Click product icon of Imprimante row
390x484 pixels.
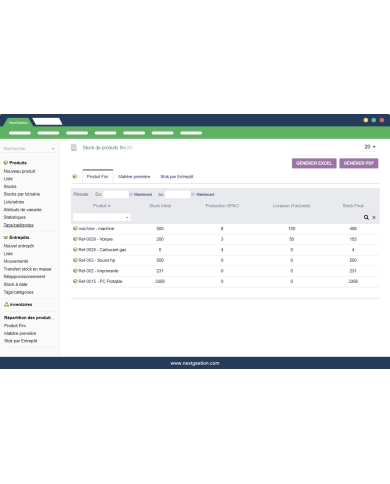[x=75, y=271]
